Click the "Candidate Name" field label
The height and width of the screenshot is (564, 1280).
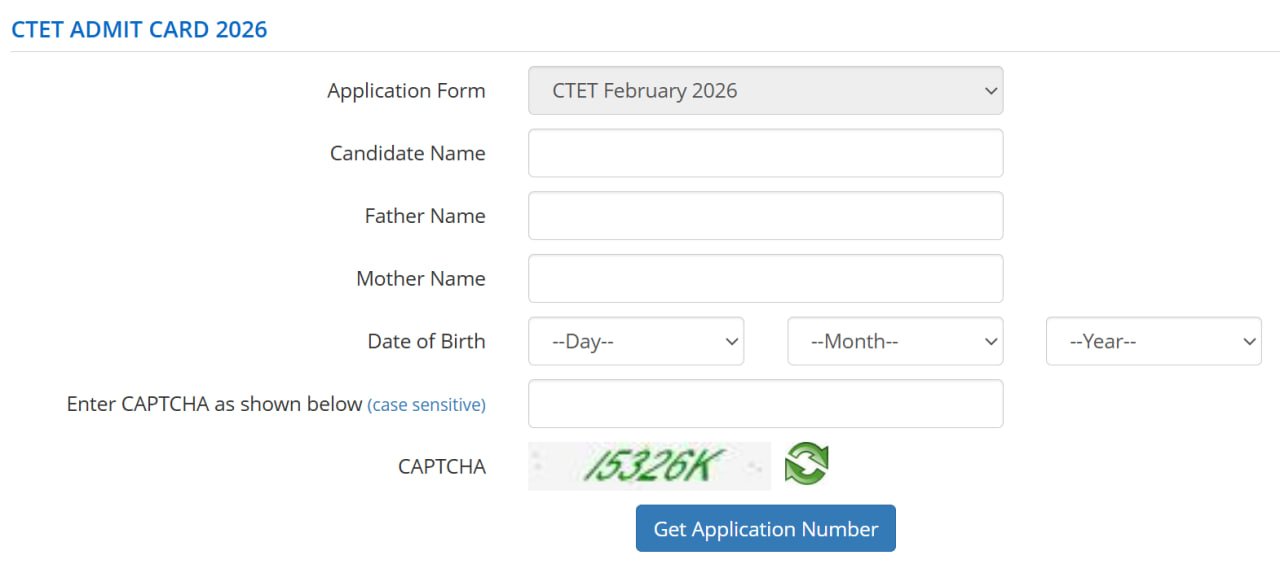click(408, 153)
